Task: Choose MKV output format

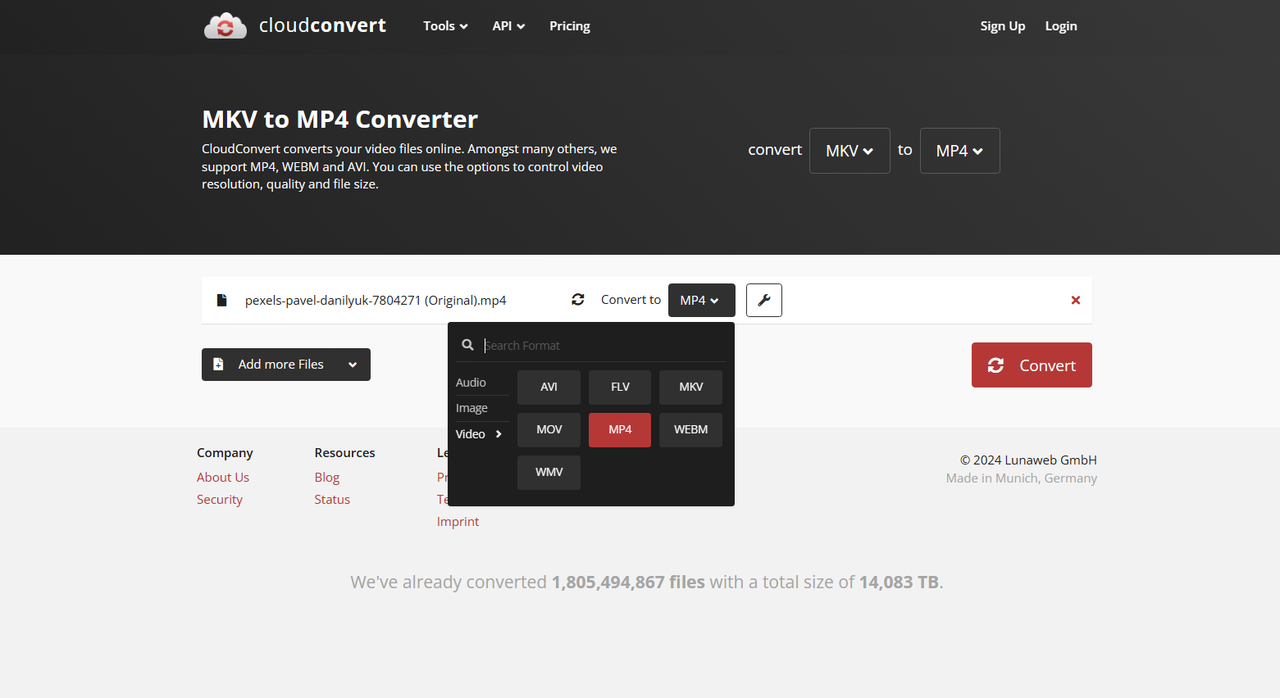Action: 691,387
